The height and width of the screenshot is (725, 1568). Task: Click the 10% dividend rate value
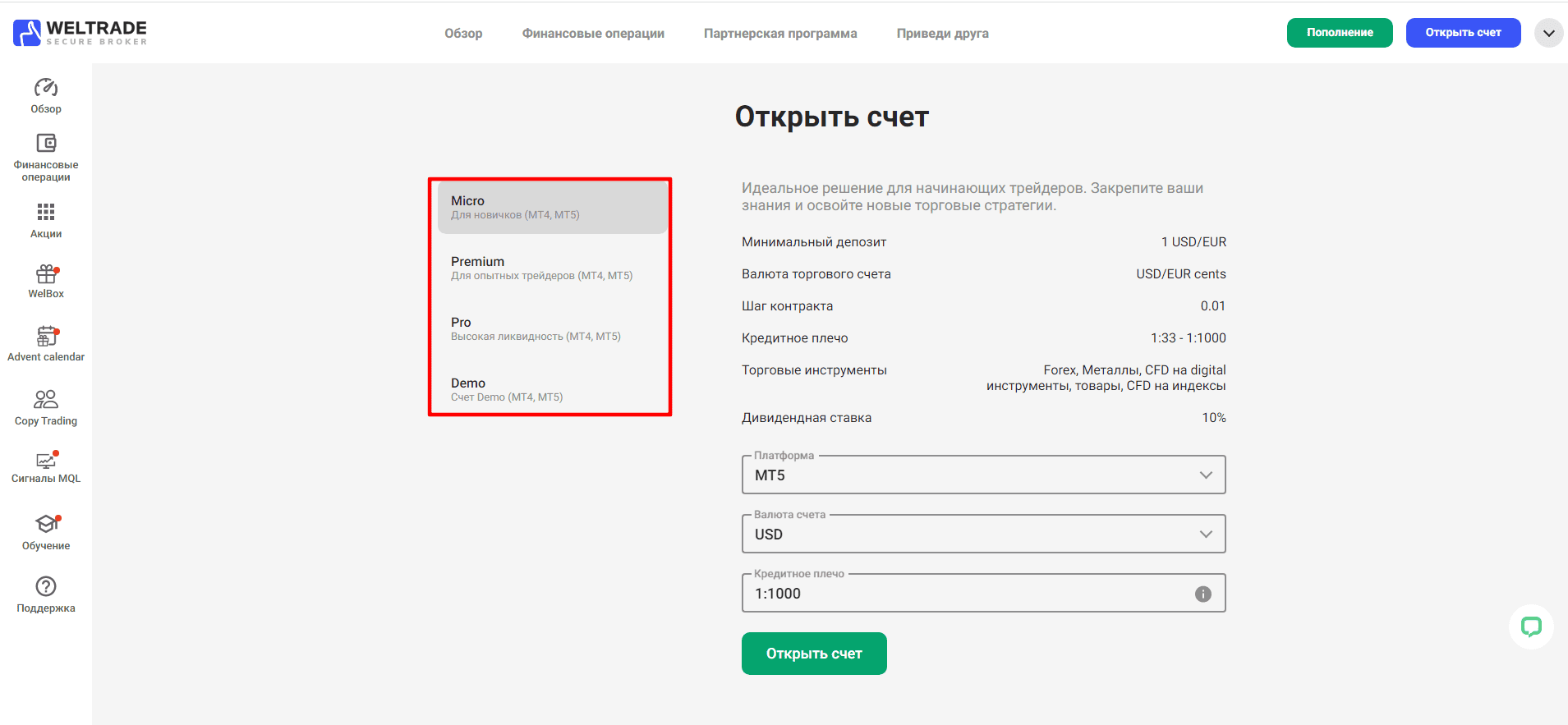[x=1214, y=418]
